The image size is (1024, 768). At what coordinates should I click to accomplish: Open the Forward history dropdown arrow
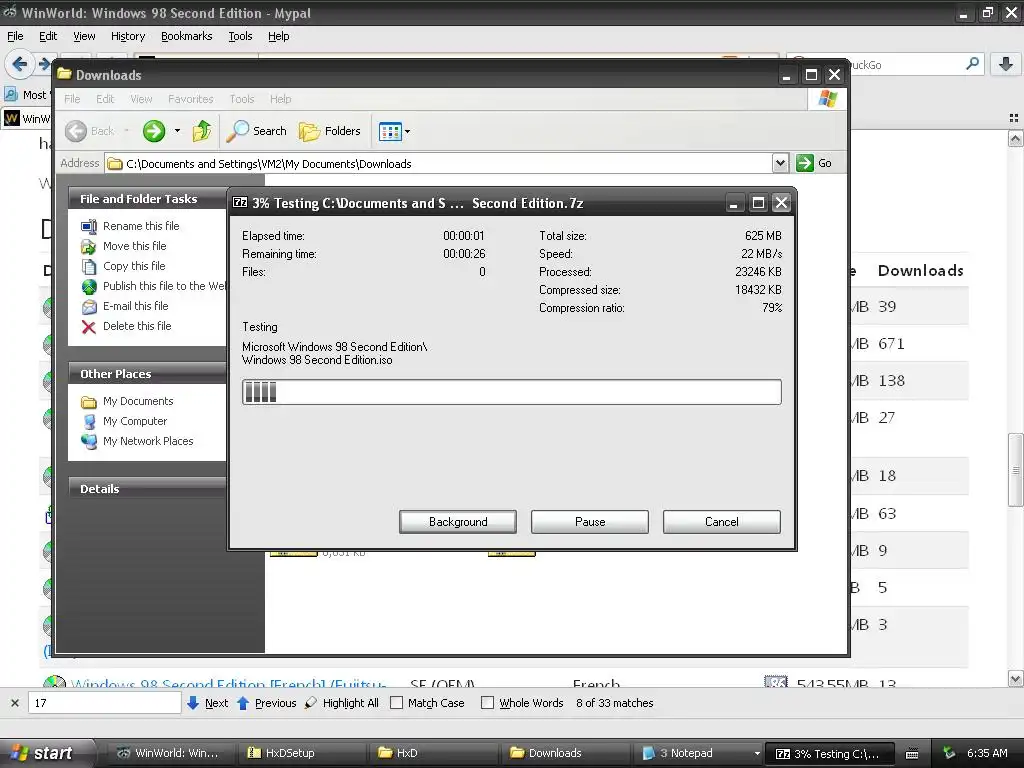click(177, 131)
